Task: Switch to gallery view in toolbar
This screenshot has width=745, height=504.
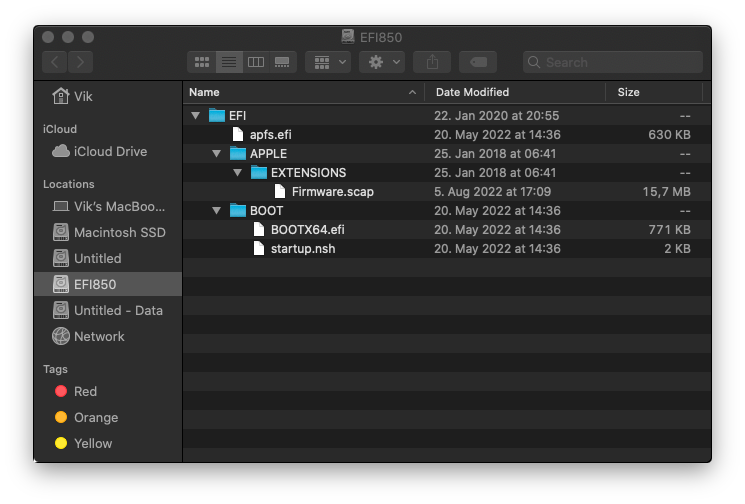Action: [283, 62]
